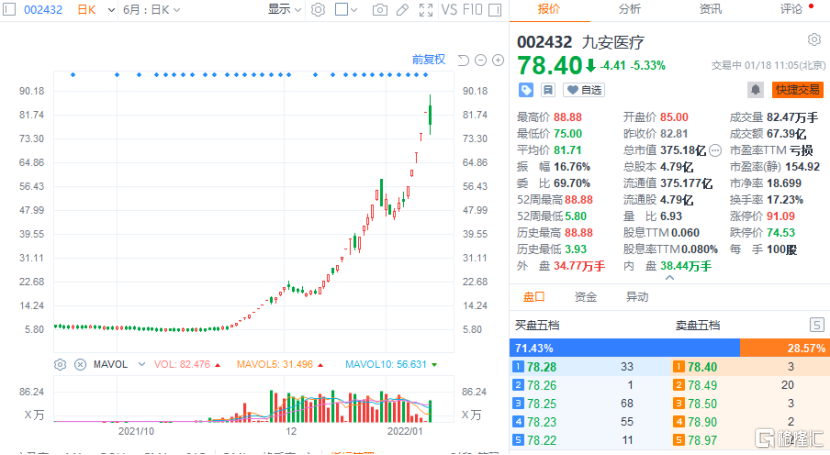Screen dimensions: 830x455
Task: Select 盘口 sub-tab
Action: (534, 297)
